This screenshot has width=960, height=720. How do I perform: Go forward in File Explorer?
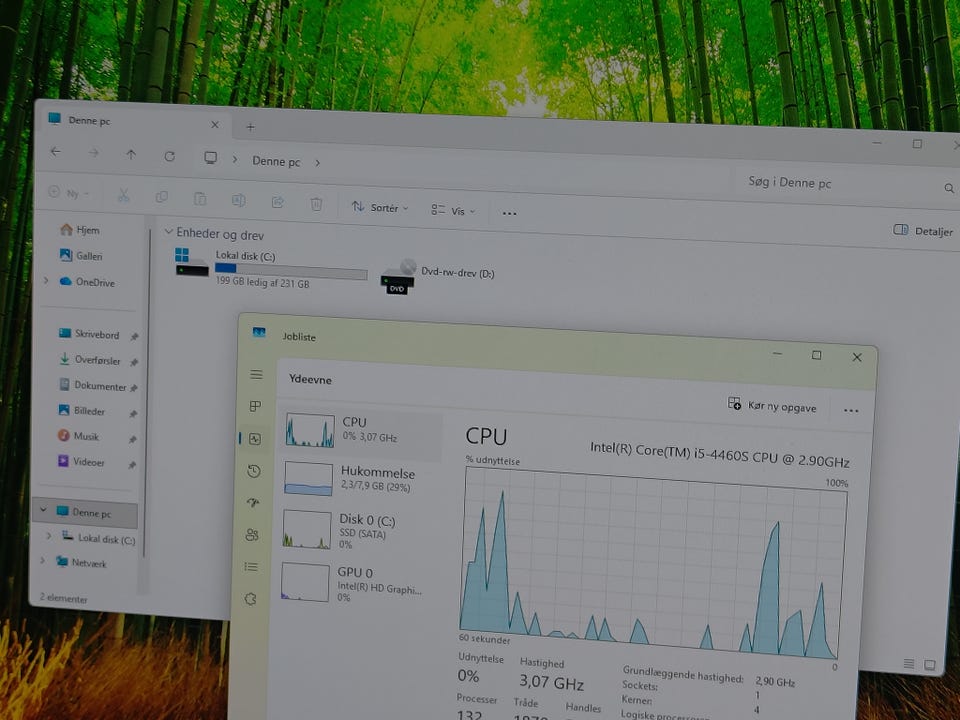click(x=94, y=152)
